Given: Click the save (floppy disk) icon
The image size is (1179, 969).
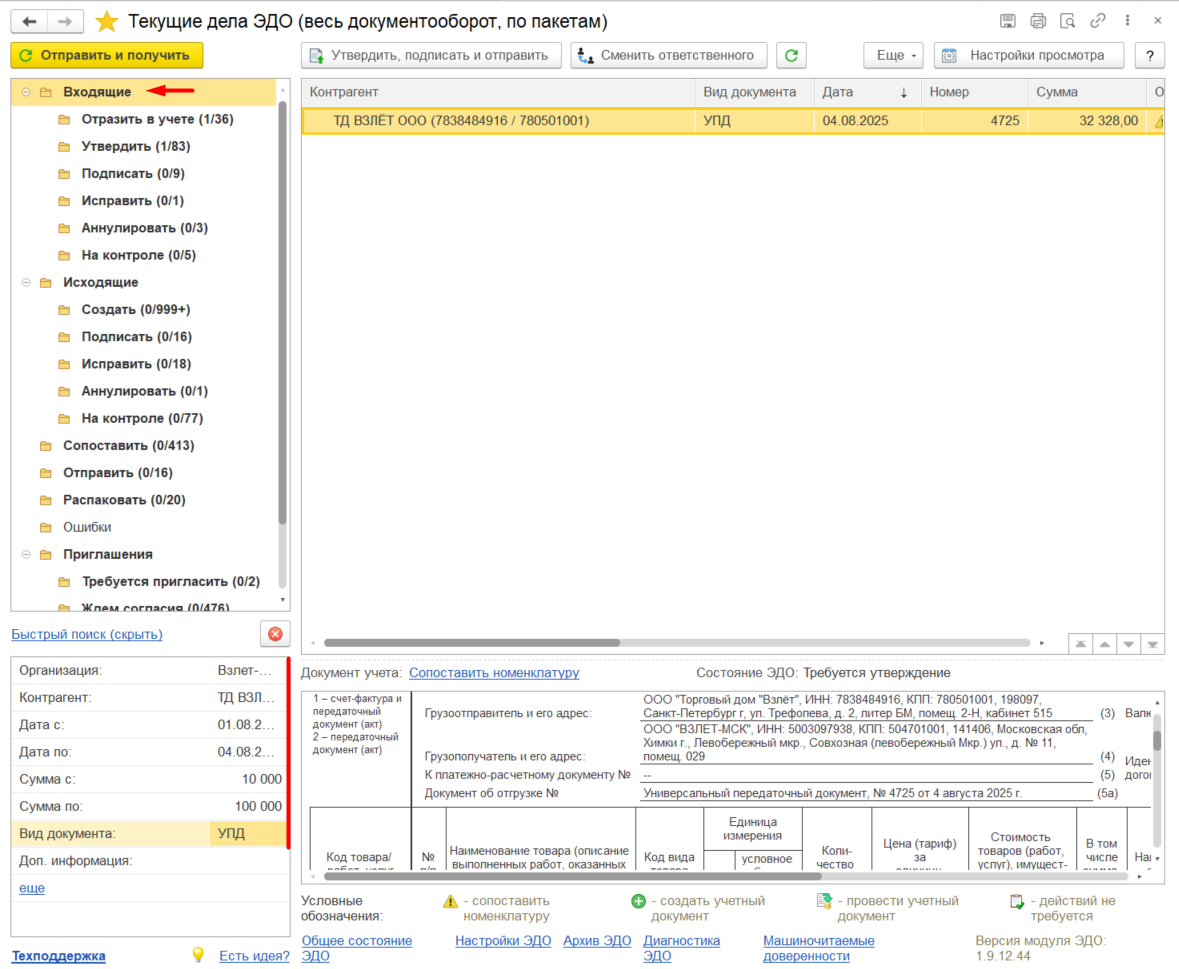Looking at the screenshot, I should coord(1008,21).
